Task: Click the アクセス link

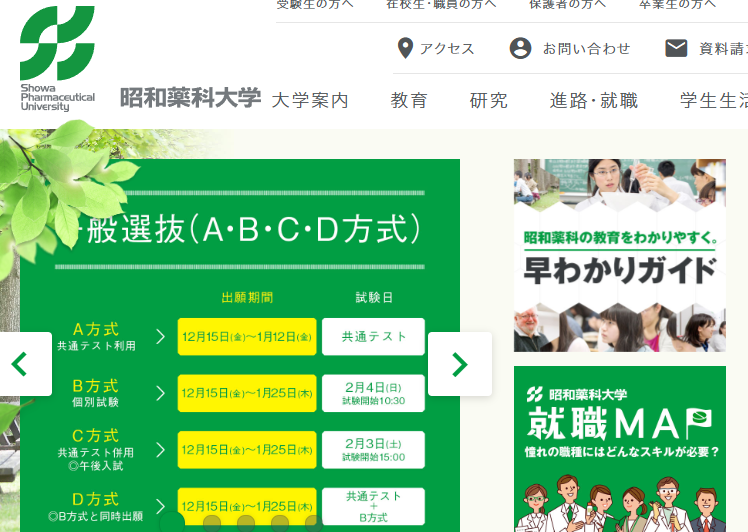Action: (x=447, y=49)
